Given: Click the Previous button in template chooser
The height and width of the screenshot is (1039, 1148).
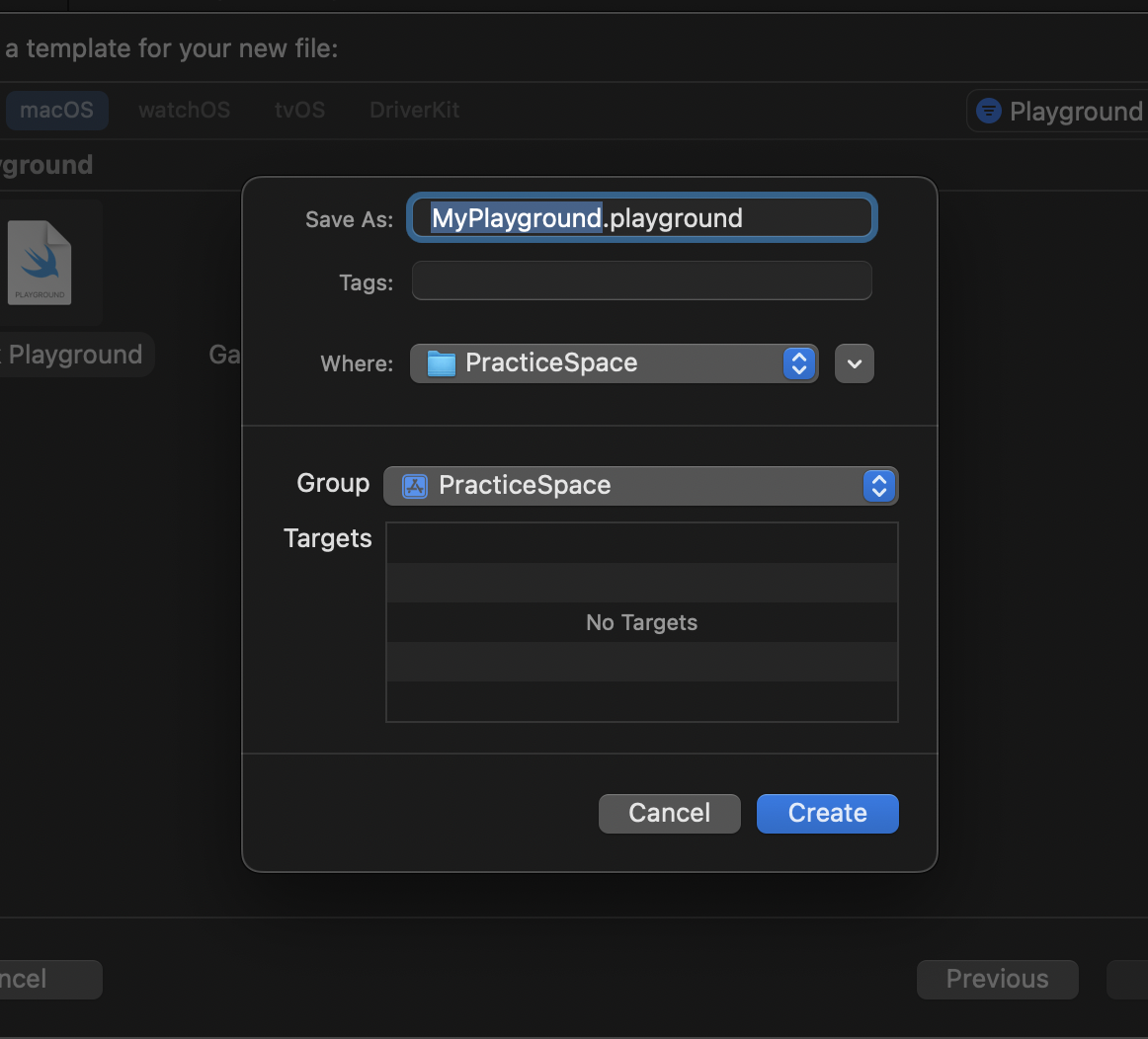Looking at the screenshot, I should pyautogui.click(x=997, y=979).
